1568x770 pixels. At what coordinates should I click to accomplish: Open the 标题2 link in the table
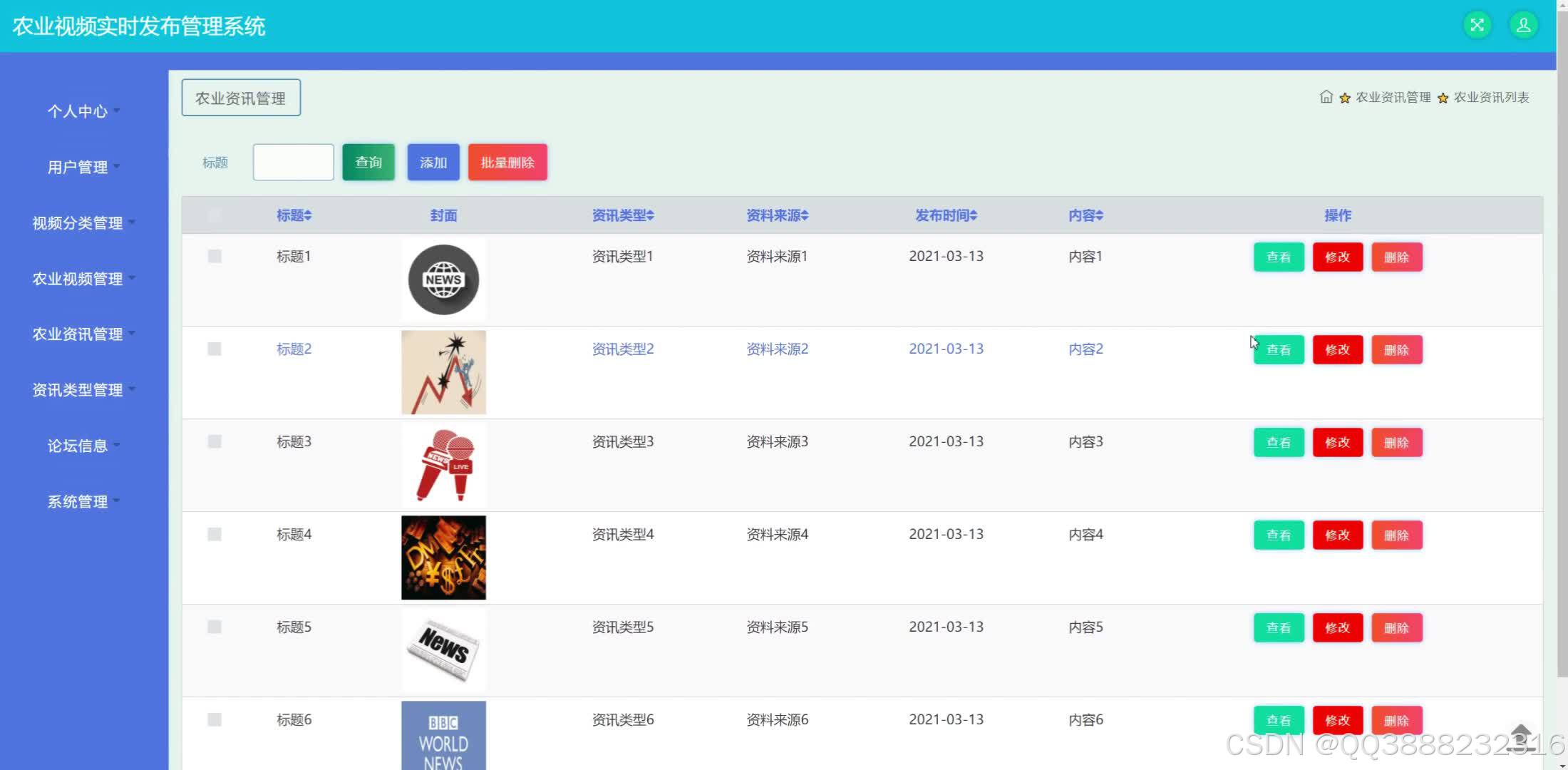click(293, 349)
